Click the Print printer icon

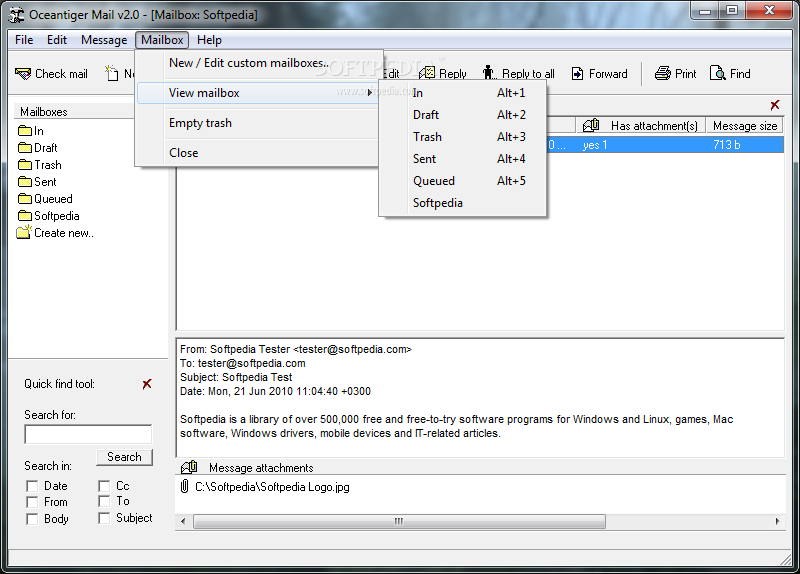click(663, 73)
